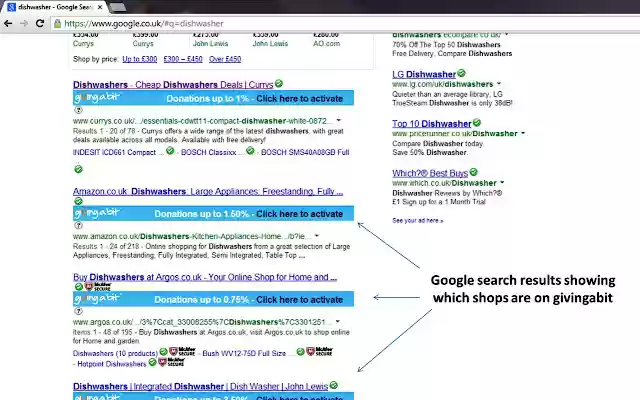This screenshot has width=640, height=400.
Task: Open the dropdown arrow after the amazon.co.uk URL
Action: pyautogui.click(x=317, y=236)
